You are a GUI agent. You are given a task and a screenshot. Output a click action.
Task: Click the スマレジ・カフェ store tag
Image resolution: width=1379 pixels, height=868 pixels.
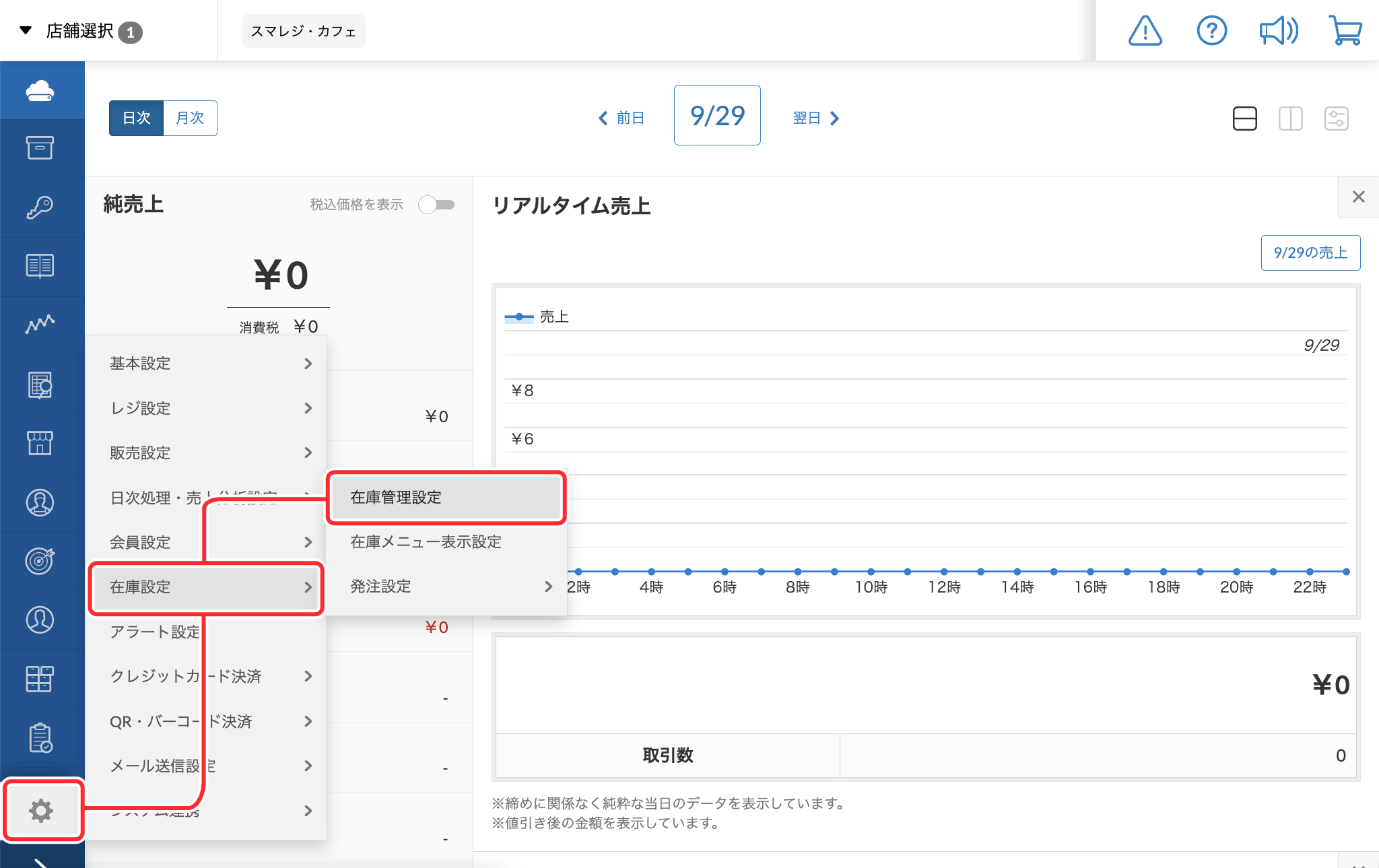click(x=304, y=31)
